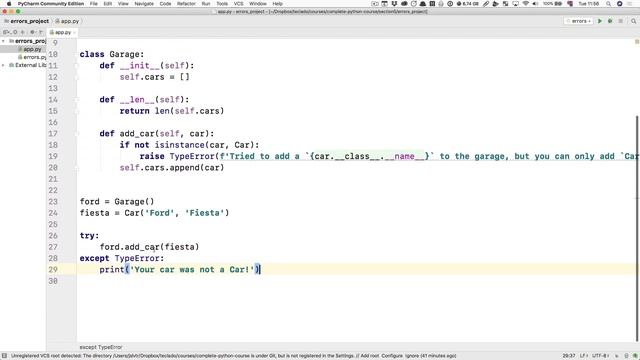Click Wi-Fi icon in macOS menu bar
This screenshot has width=640, height=360.
525,3
